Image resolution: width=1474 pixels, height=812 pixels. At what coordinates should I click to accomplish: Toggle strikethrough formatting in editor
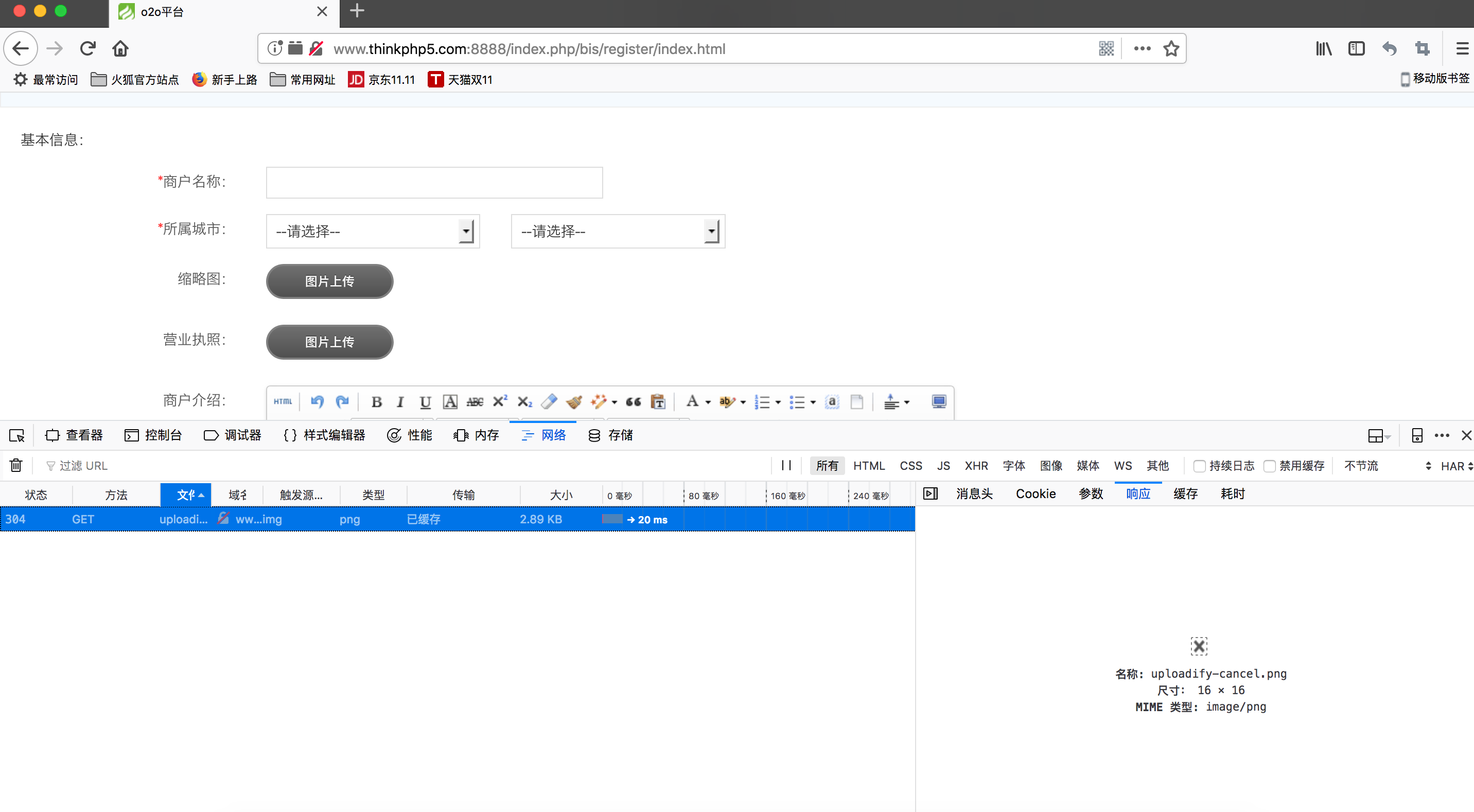[x=475, y=402]
